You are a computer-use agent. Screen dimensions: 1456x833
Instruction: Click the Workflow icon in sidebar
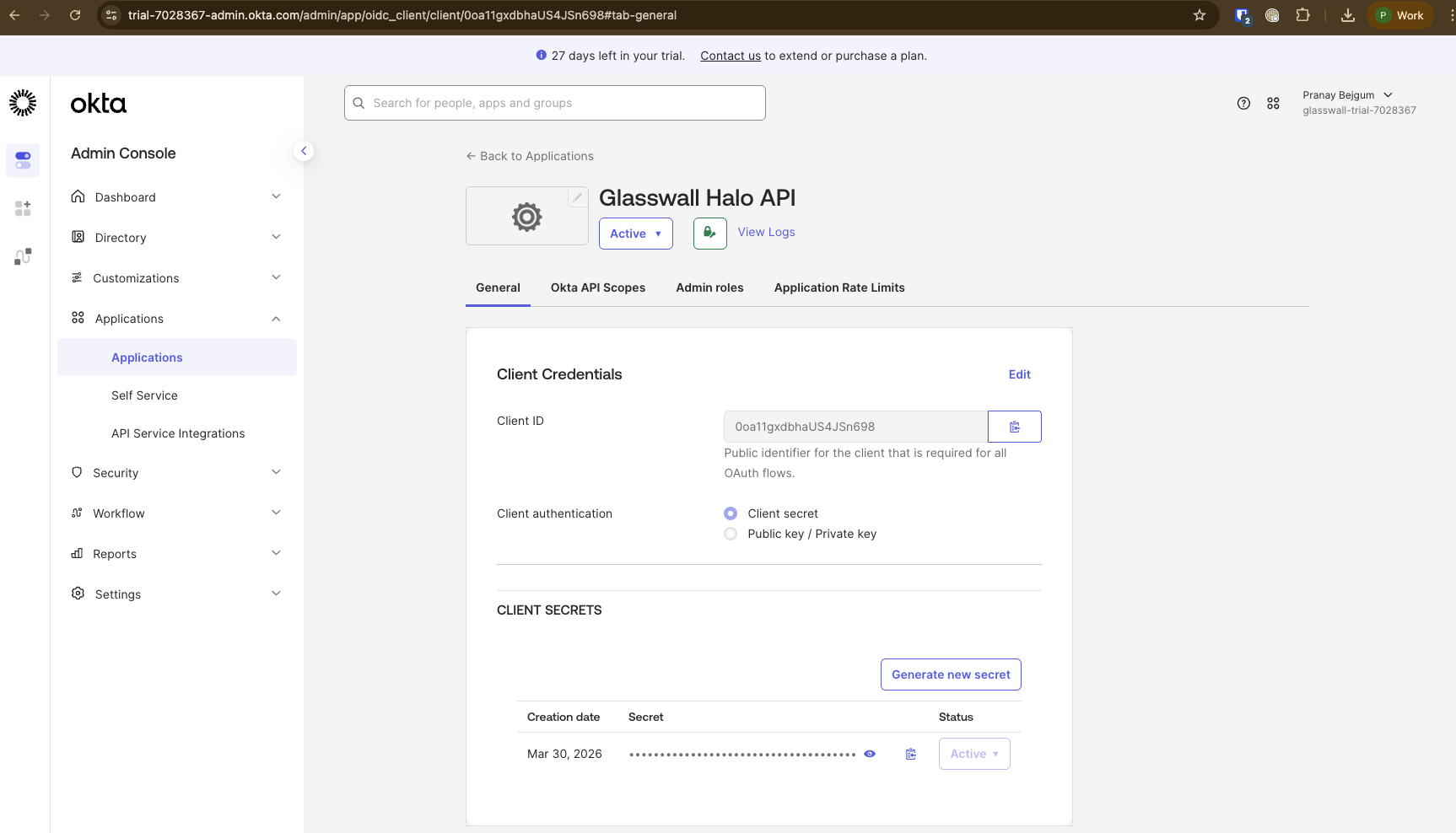click(77, 513)
